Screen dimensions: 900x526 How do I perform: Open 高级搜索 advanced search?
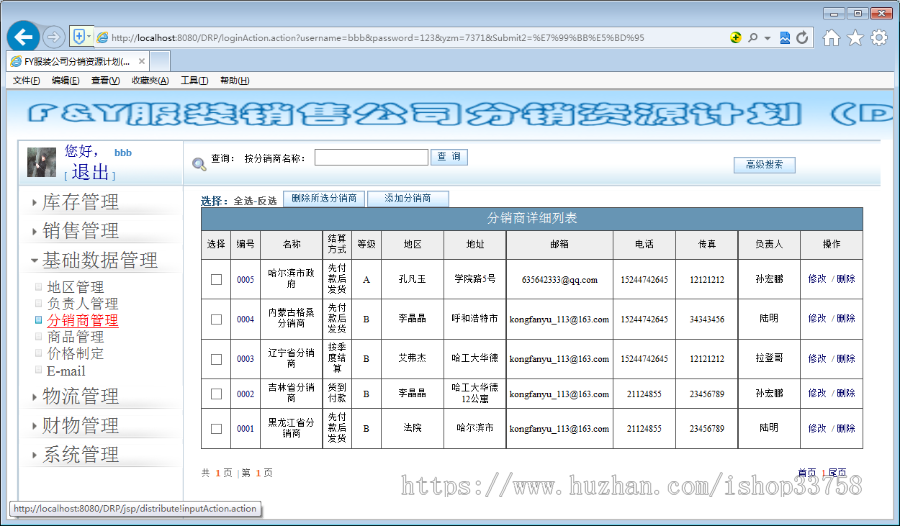click(765, 165)
